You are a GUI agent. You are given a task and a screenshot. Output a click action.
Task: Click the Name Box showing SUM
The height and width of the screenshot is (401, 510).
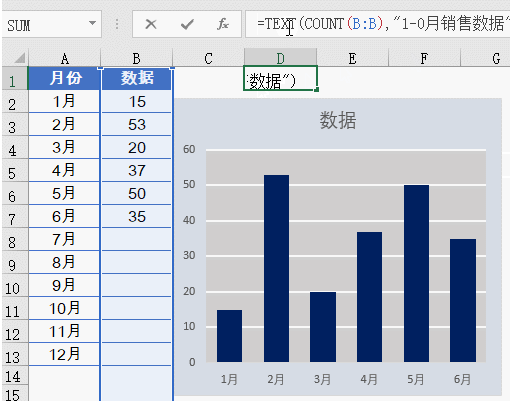(x=52, y=24)
